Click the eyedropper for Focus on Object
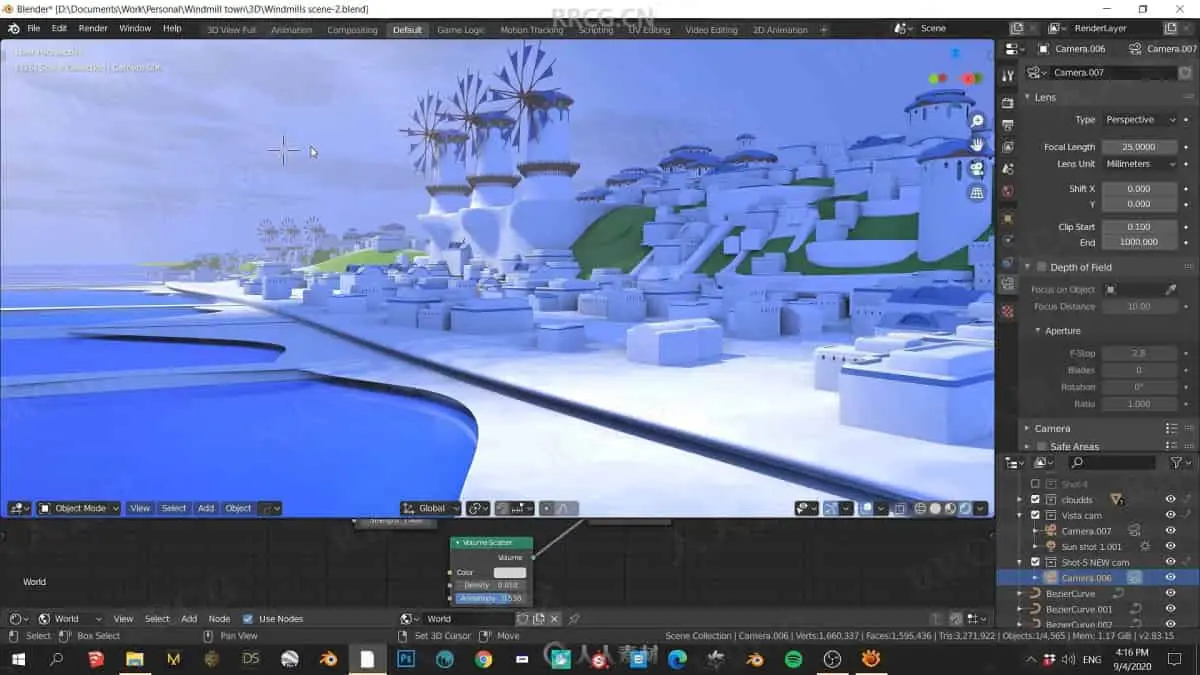This screenshot has width=1200, height=675. (x=1171, y=289)
